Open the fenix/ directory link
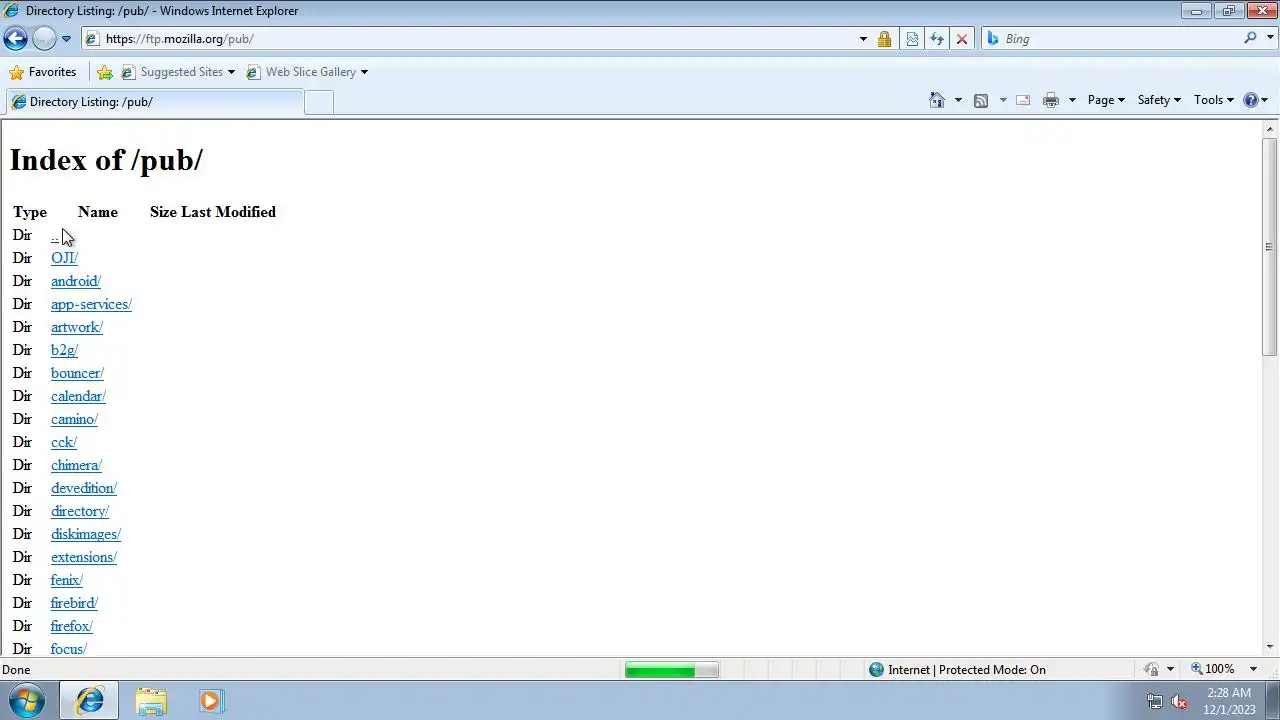The image size is (1280, 720). (x=67, y=580)
